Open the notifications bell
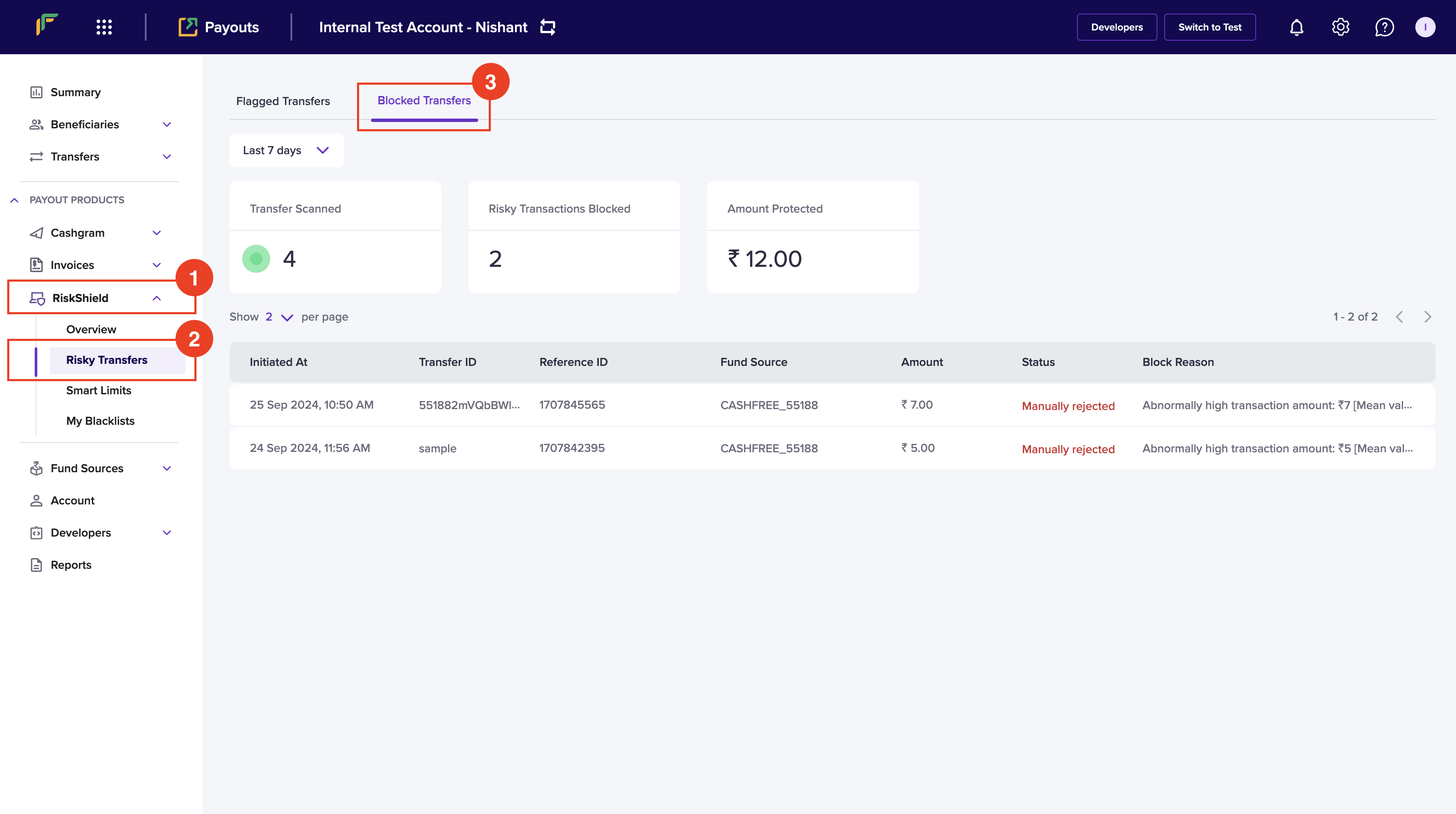Viewport: 1456px width, 814px height. pyautogui.click(x=1296, y=27)
